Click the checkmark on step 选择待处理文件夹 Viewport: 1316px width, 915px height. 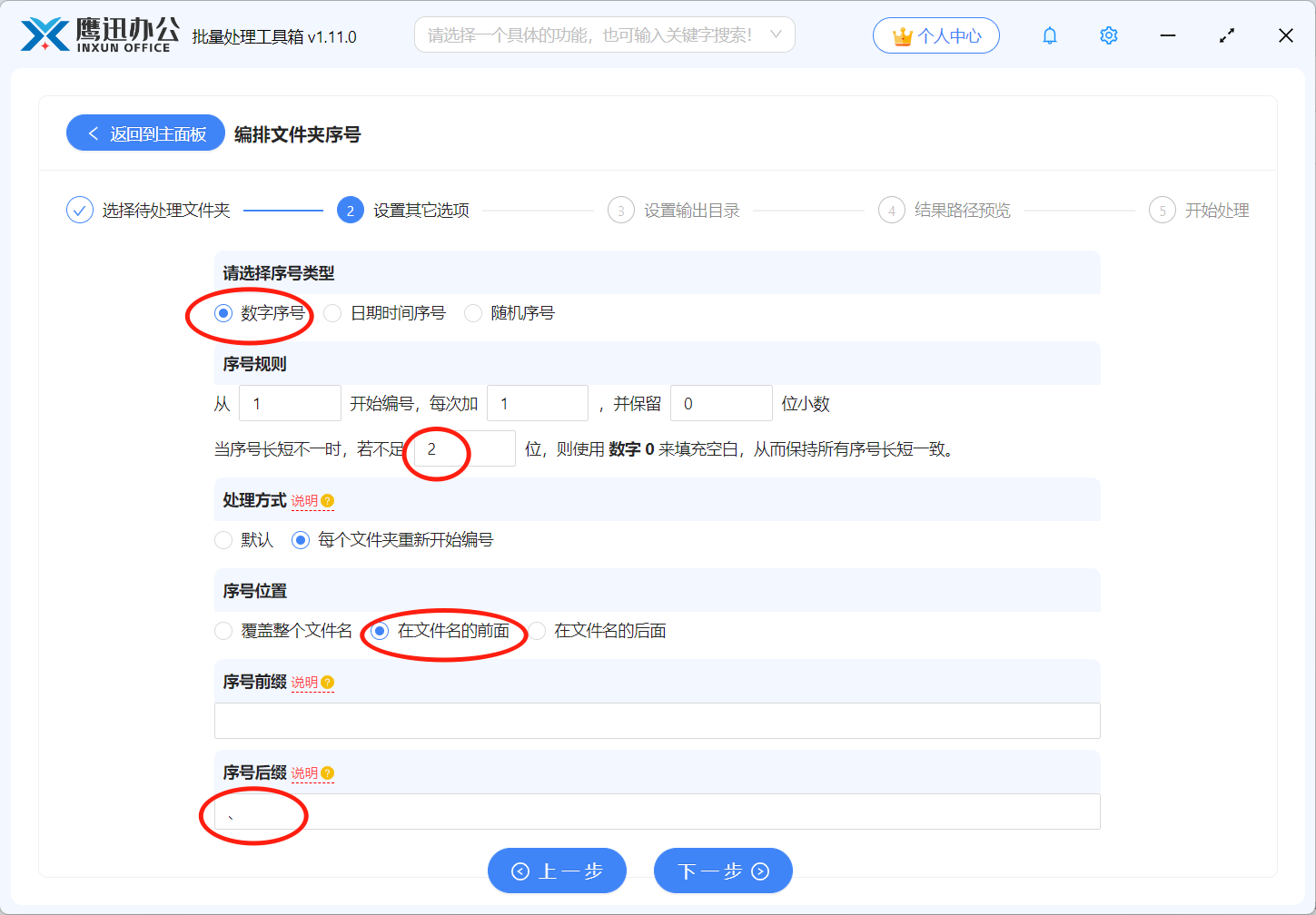79,209
